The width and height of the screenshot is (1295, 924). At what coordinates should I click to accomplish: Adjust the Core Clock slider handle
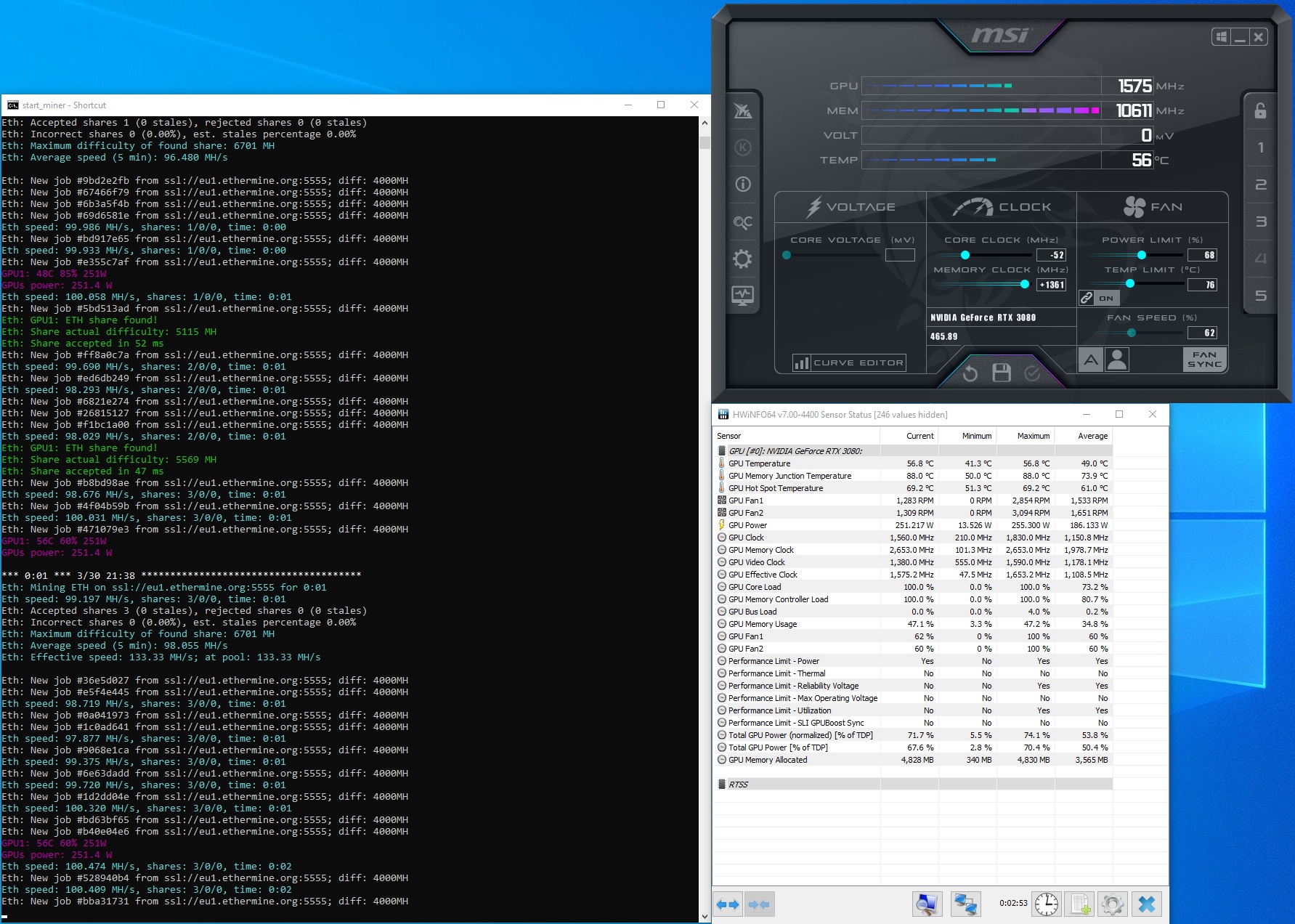pos(965,255)
